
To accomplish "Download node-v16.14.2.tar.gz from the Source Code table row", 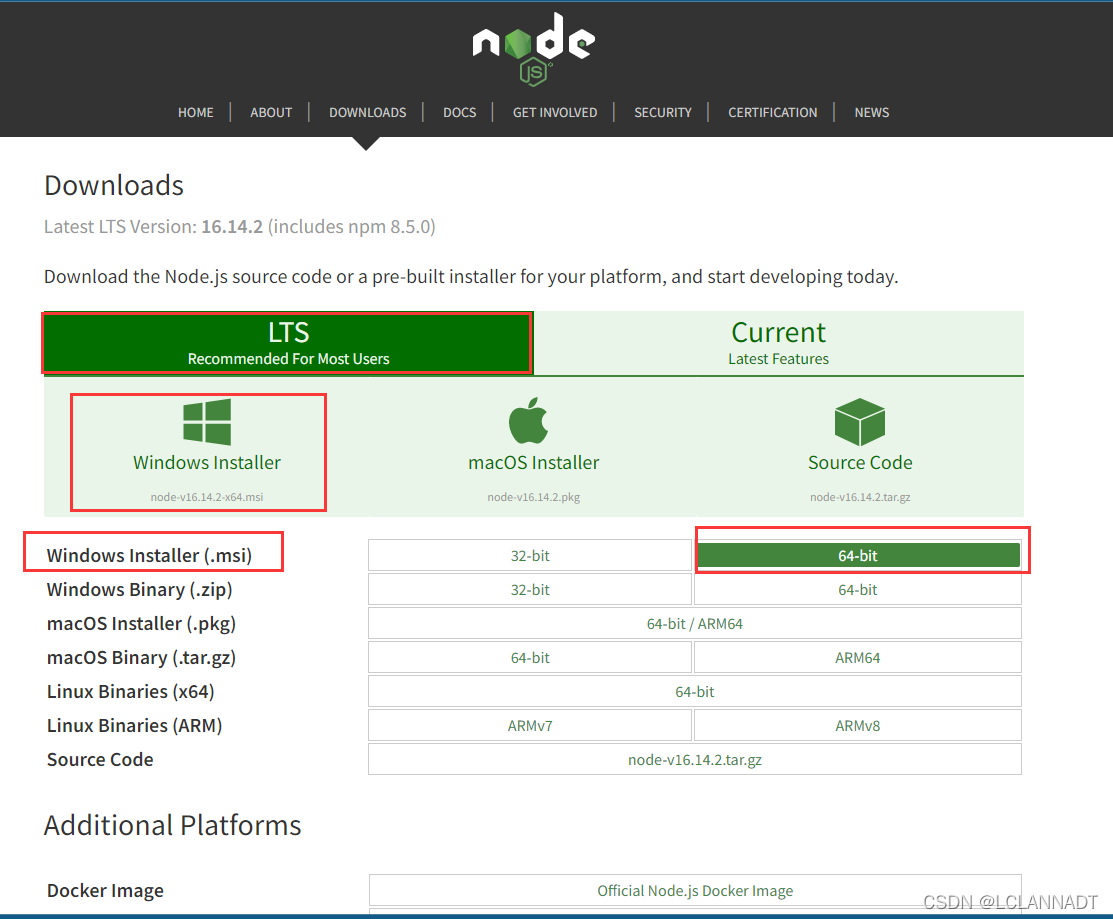I will click(695, 760).
